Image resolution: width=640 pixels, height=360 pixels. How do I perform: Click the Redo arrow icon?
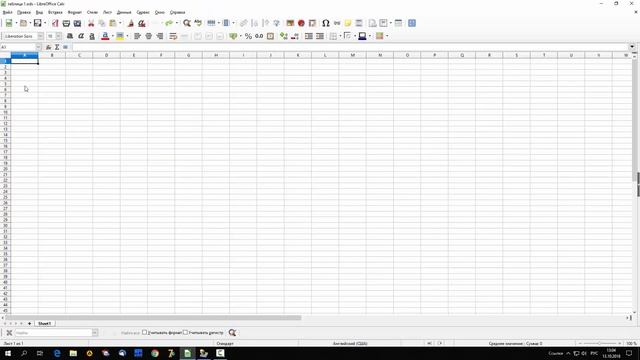169,23
